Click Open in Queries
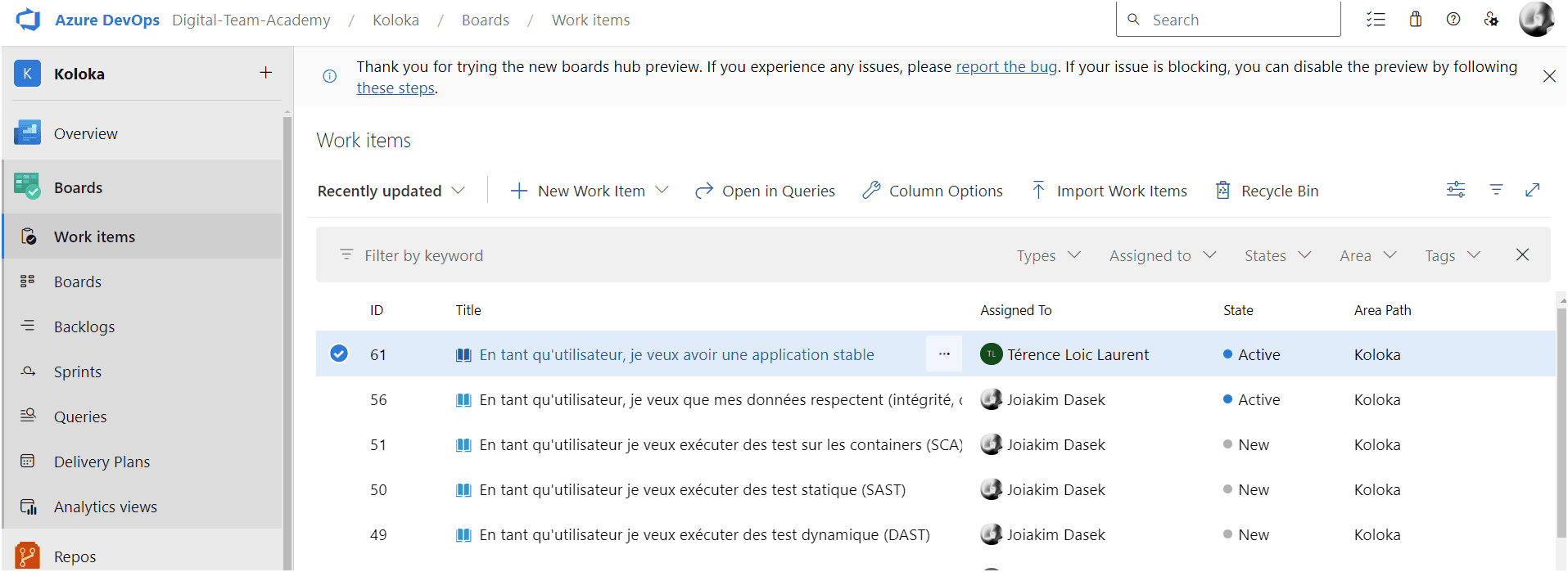1568x572 pixels. 765,191
